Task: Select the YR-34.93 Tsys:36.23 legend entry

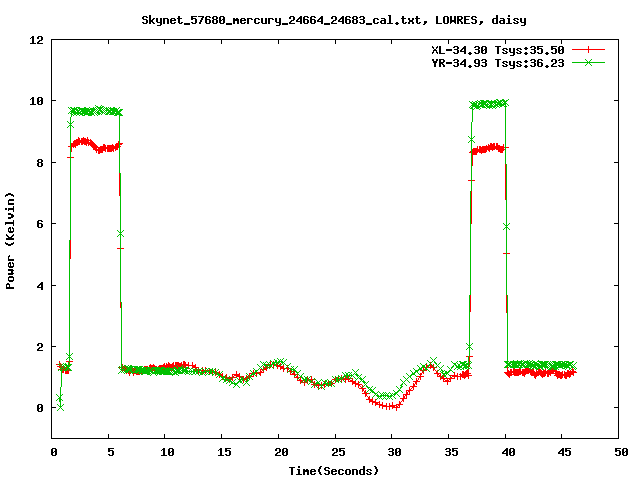Action: tap(498, 63)
